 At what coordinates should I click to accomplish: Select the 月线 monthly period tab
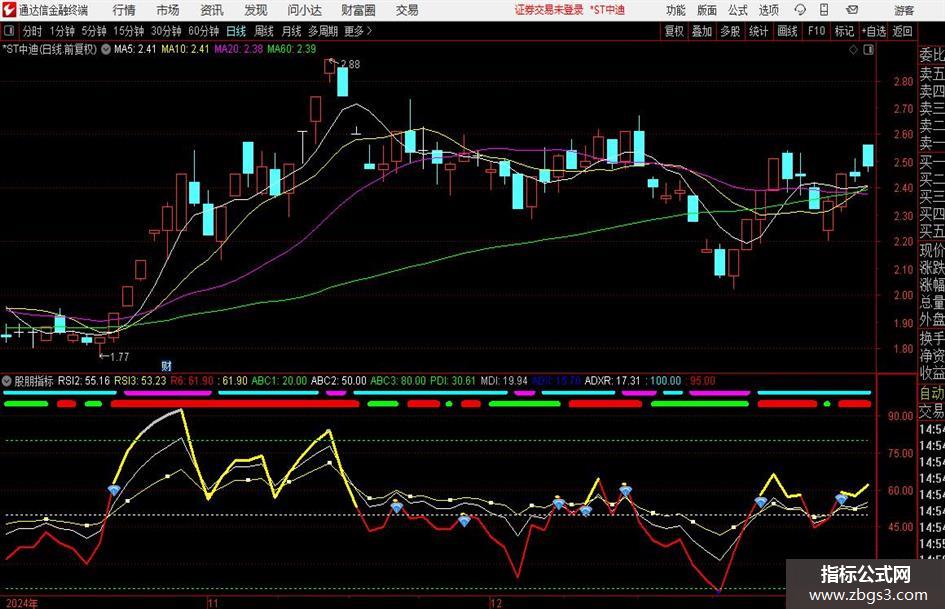click(x=291, y=31)
